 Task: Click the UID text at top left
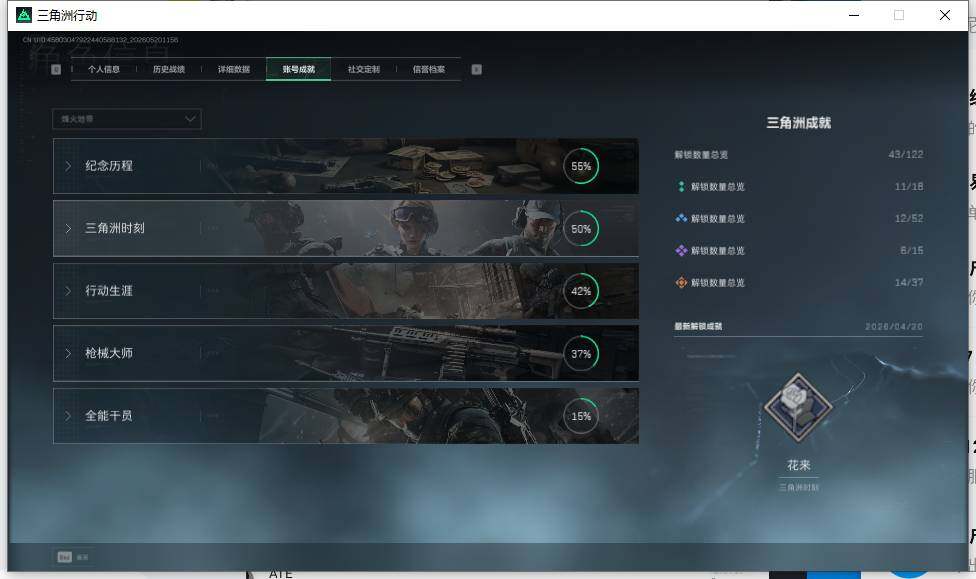(x=100, y=40)
